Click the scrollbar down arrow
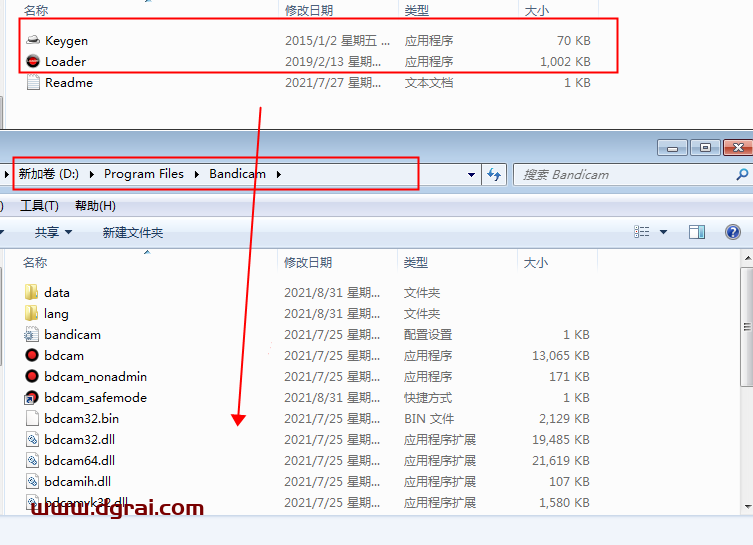The height and width of the screenshot is (545, 753). click(748, 507)
